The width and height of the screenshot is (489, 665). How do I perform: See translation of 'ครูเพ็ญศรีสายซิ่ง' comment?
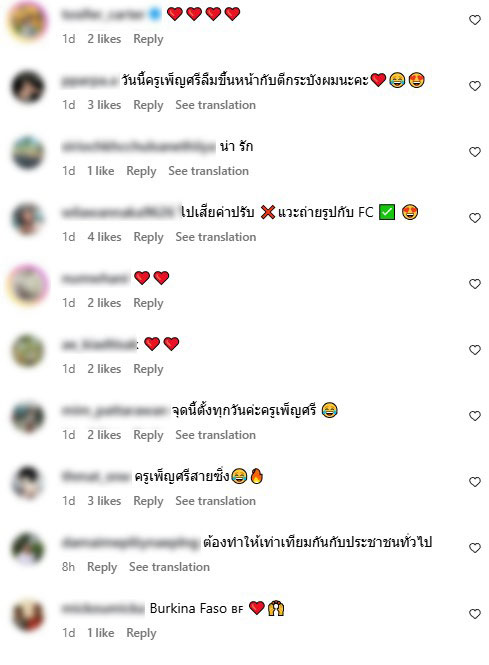pyautogui.click(x=215, y=501)
